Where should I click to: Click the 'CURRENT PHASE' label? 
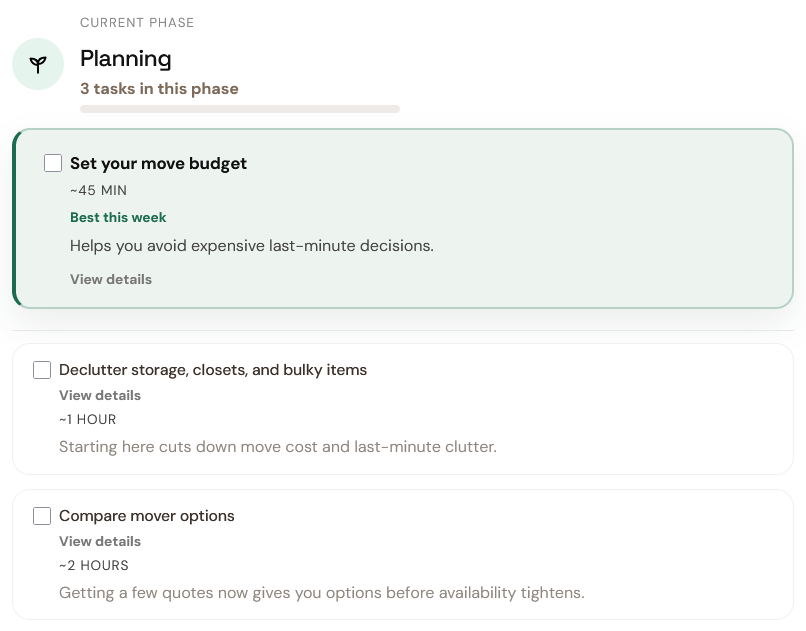[x=137, y=23]
